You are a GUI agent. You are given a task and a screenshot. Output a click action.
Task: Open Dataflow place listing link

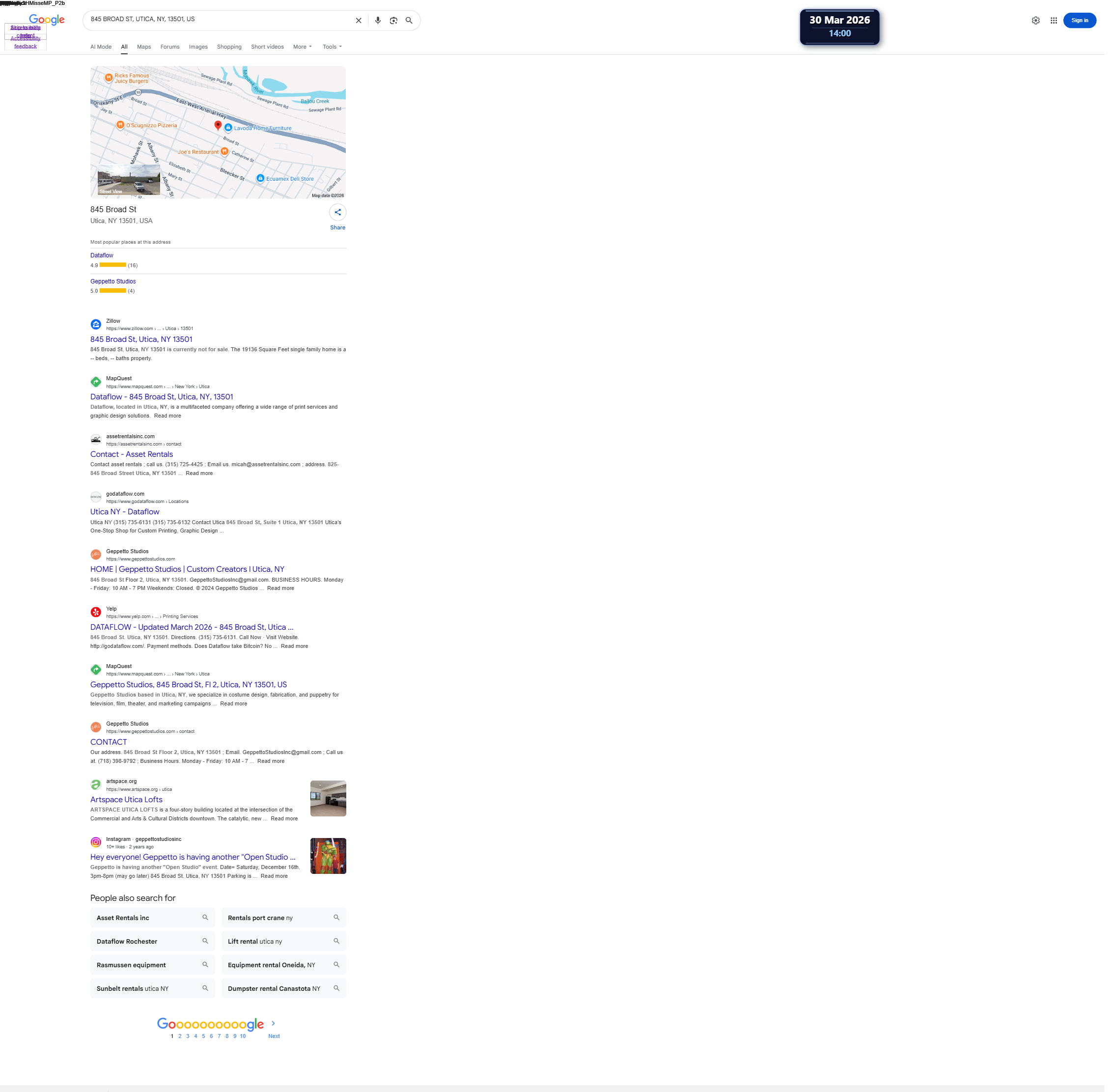coord(102,255)
